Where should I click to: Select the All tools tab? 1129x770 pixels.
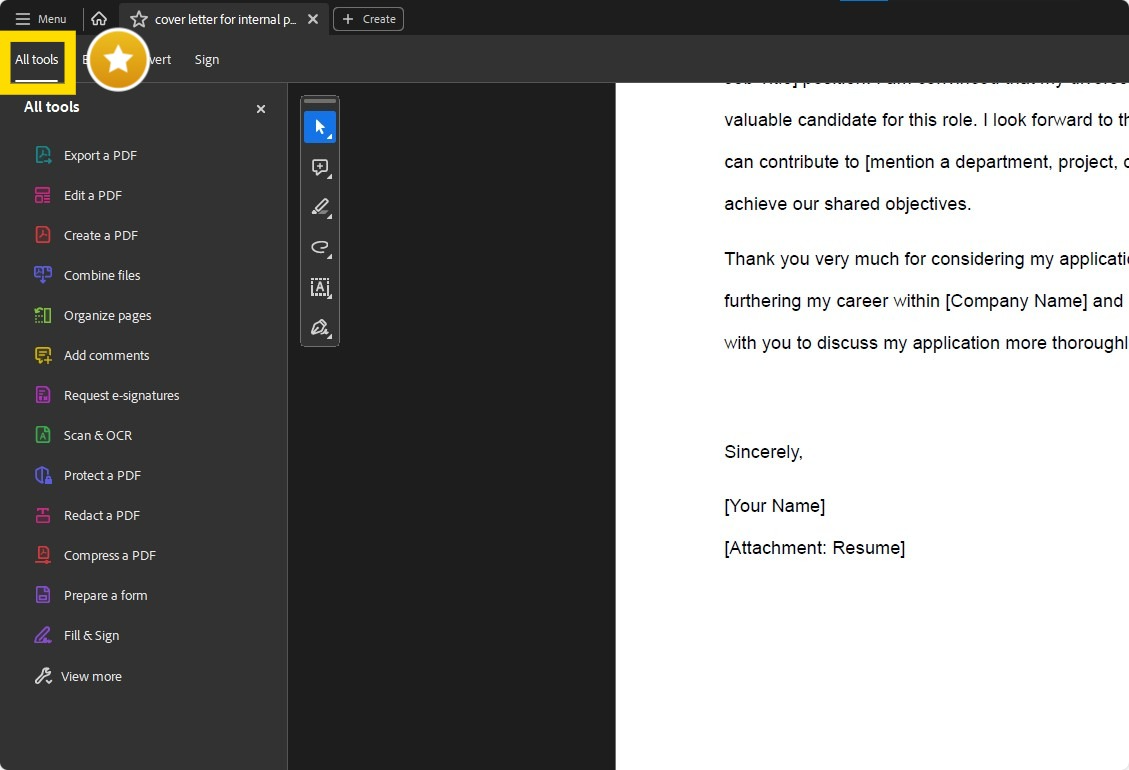pos(37,60)
